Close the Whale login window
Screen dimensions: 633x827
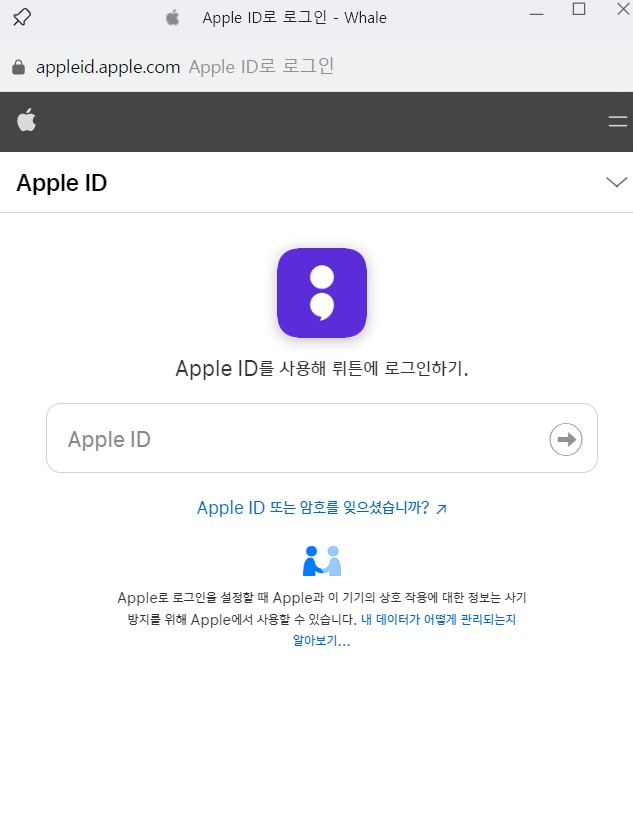click(x=623, y=9)
